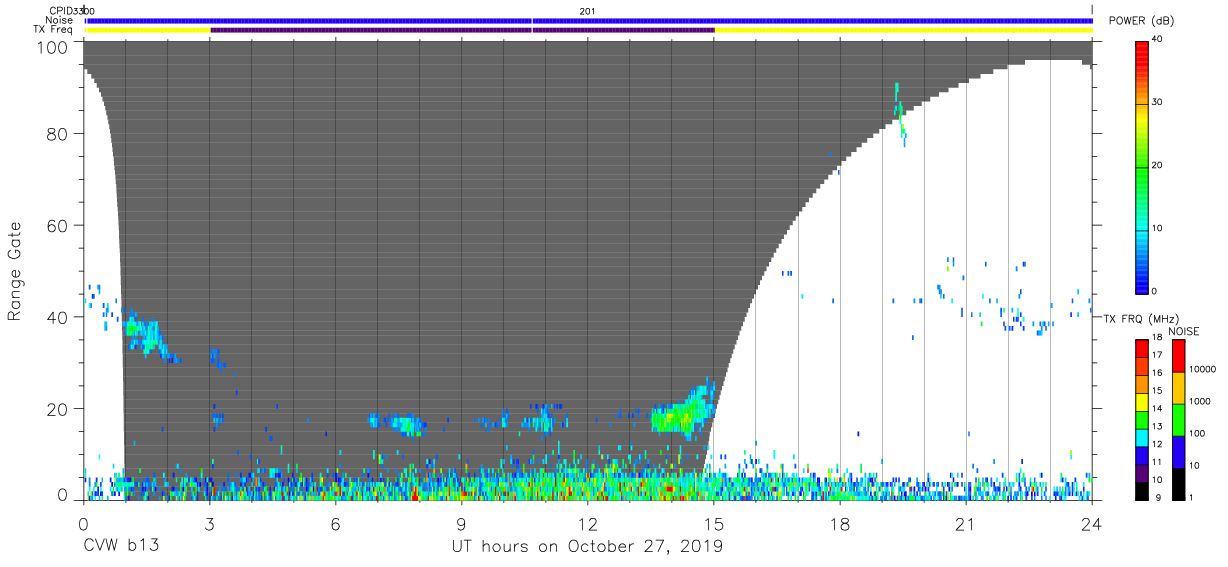Image resolution: width=1228 pixels, height=567 pixels.
Task: Click the "11" TX frequency legend label
Action: click(x=1159, y=462)
